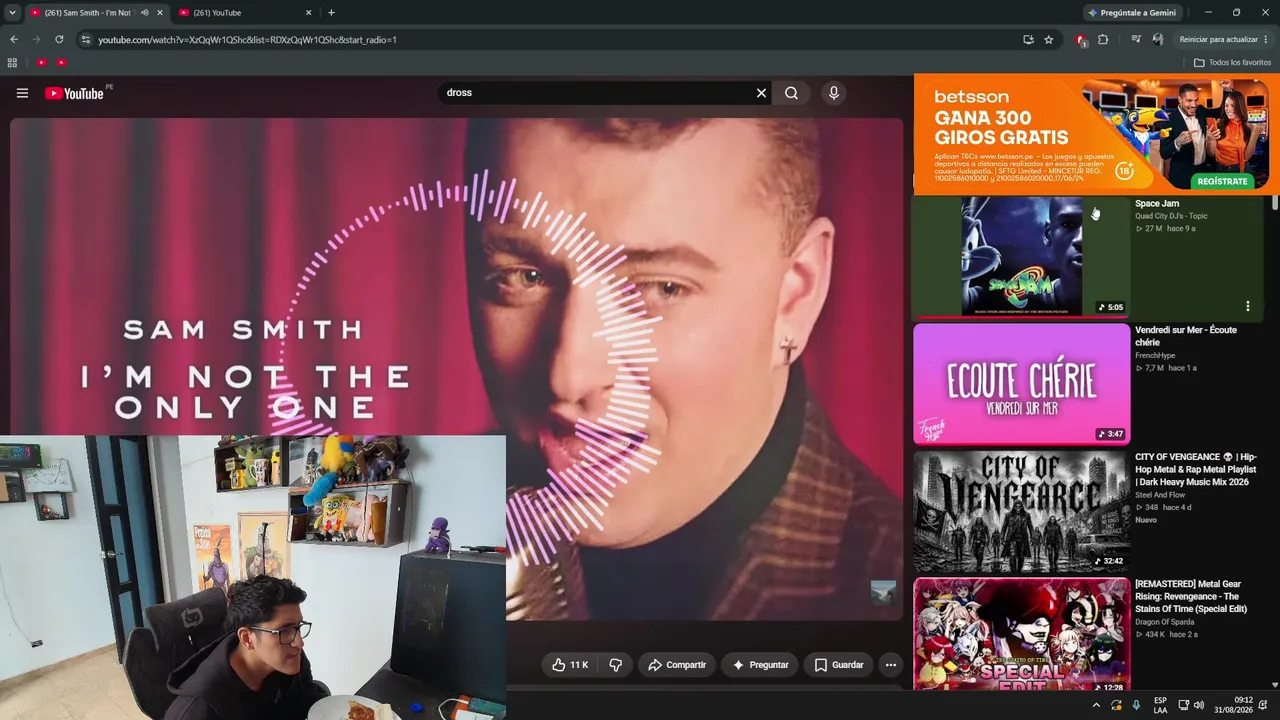Open the red extension with badge 1
The width and height of the screenshot is (1280, 720).
1081,40
